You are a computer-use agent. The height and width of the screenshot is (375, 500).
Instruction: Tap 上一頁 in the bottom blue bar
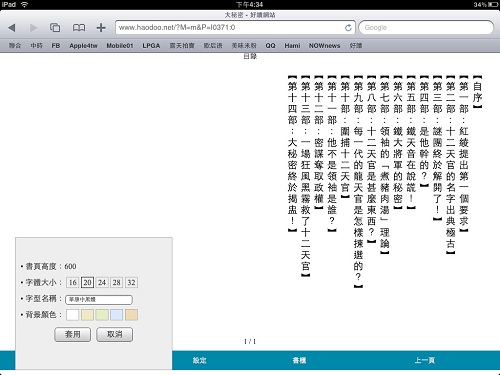pyautogui.click(x=425, y=360)
